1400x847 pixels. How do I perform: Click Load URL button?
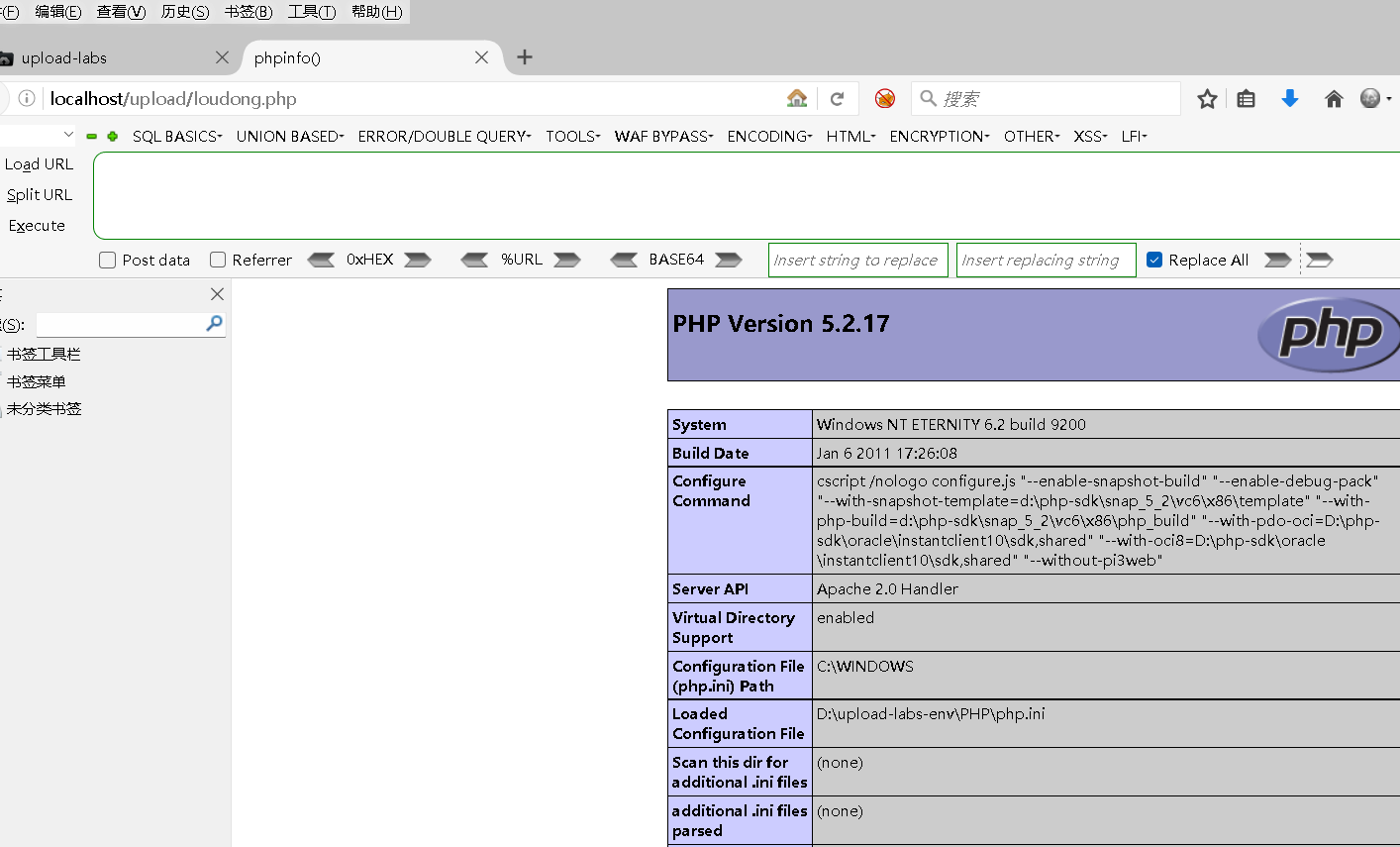[39, 164]
